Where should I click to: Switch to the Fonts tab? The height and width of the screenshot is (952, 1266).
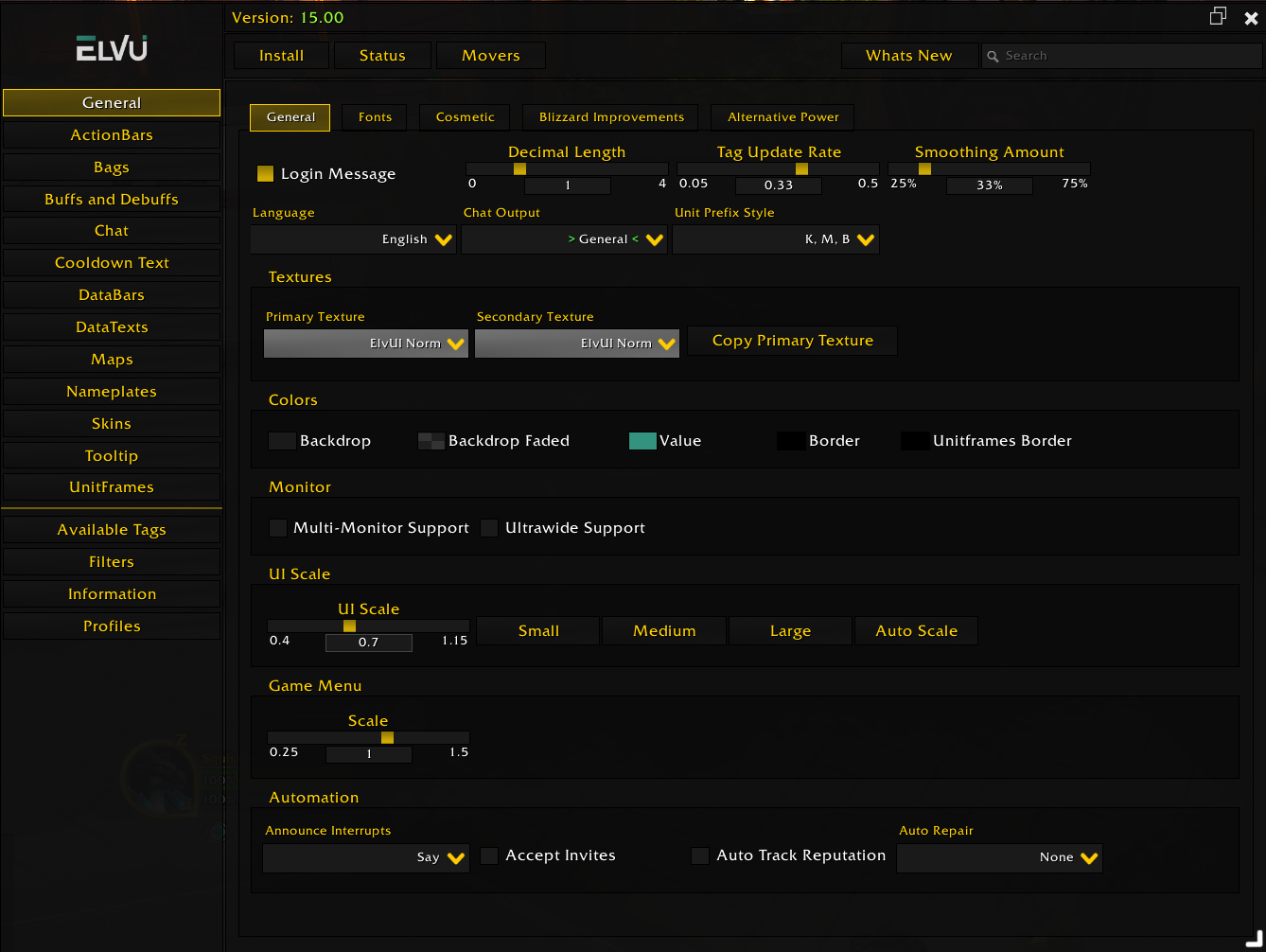[x=375, y=117]
